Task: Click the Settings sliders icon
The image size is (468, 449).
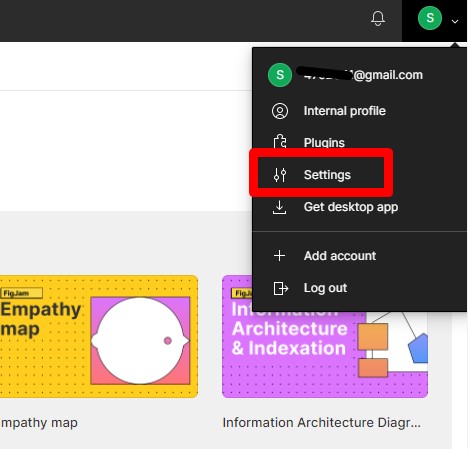Action: [x=280, y=175]
